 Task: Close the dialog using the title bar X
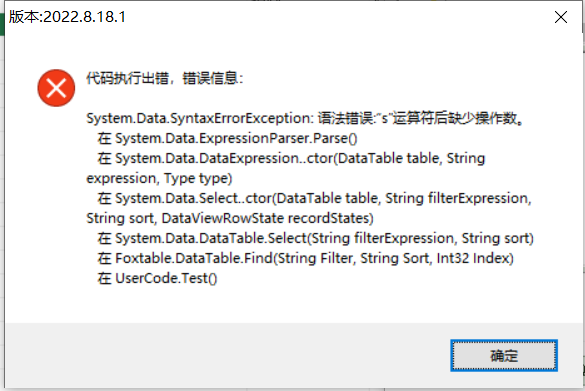click(561, 17)
